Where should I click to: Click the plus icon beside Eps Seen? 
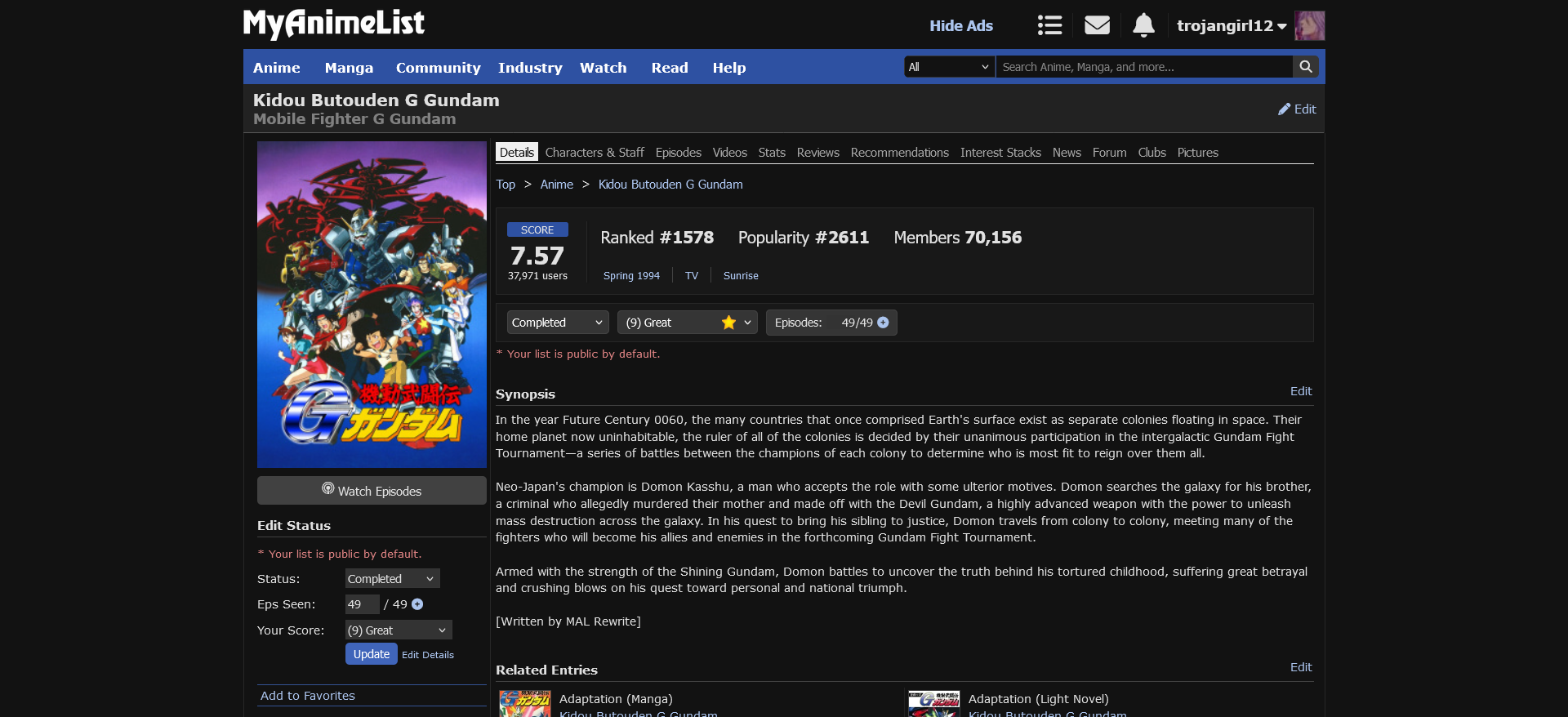[417, 604]
